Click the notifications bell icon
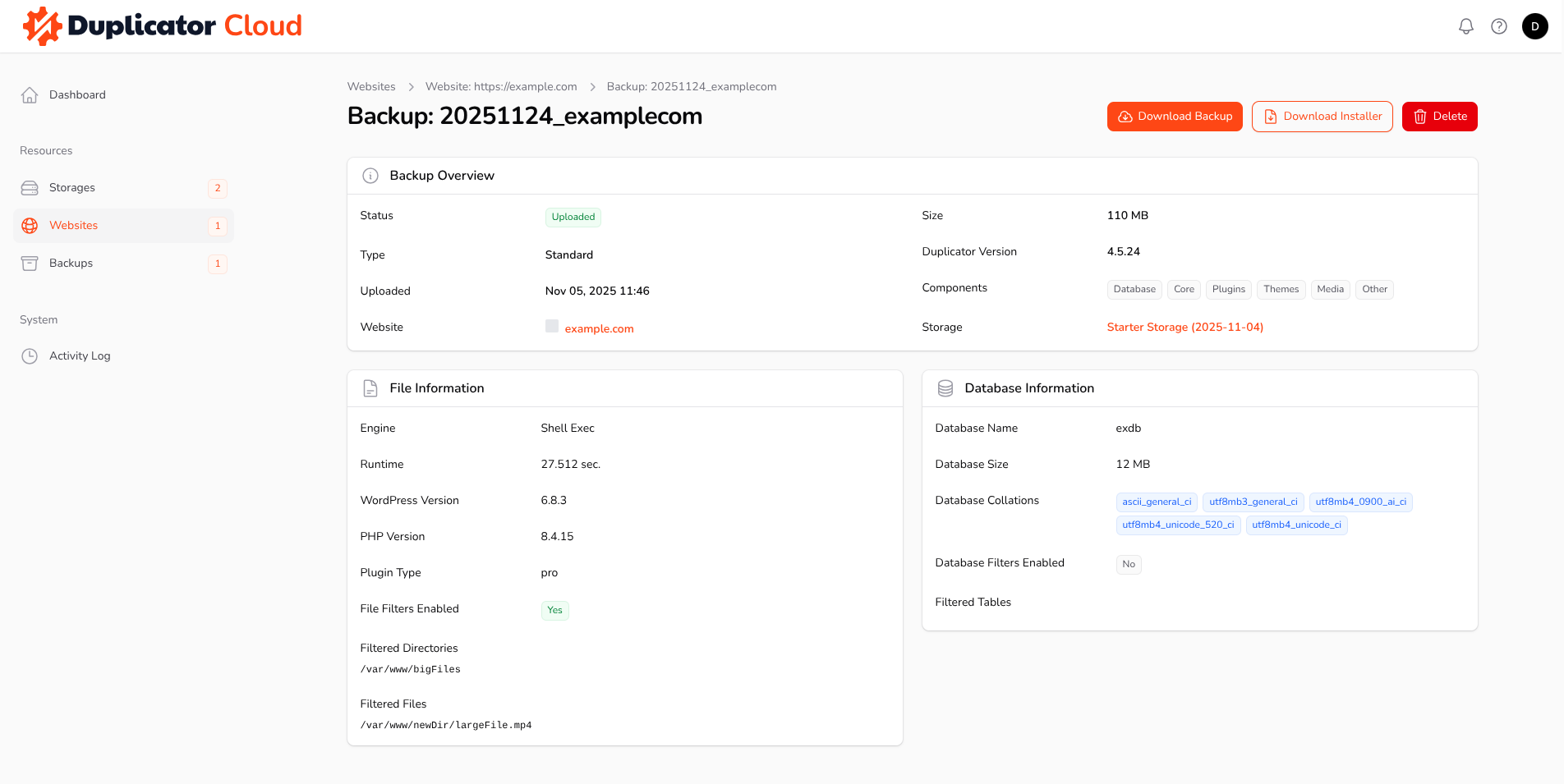1564x784 pixels. click(1465, 26)
